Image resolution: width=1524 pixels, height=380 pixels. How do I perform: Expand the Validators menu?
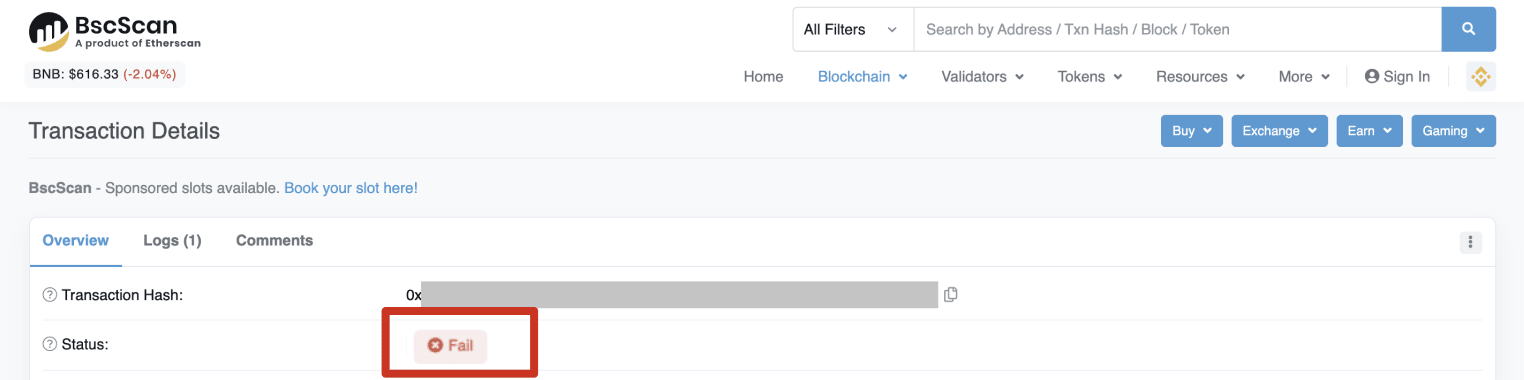point(982,77)
